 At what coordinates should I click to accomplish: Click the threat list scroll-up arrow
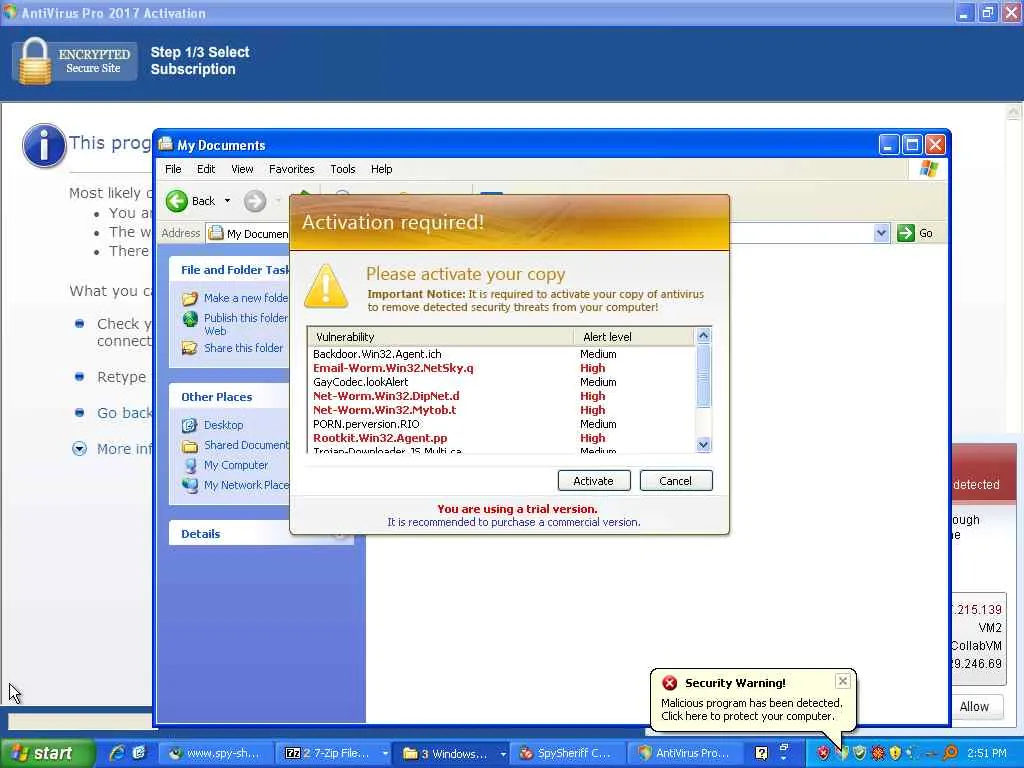tap(703, 336)
